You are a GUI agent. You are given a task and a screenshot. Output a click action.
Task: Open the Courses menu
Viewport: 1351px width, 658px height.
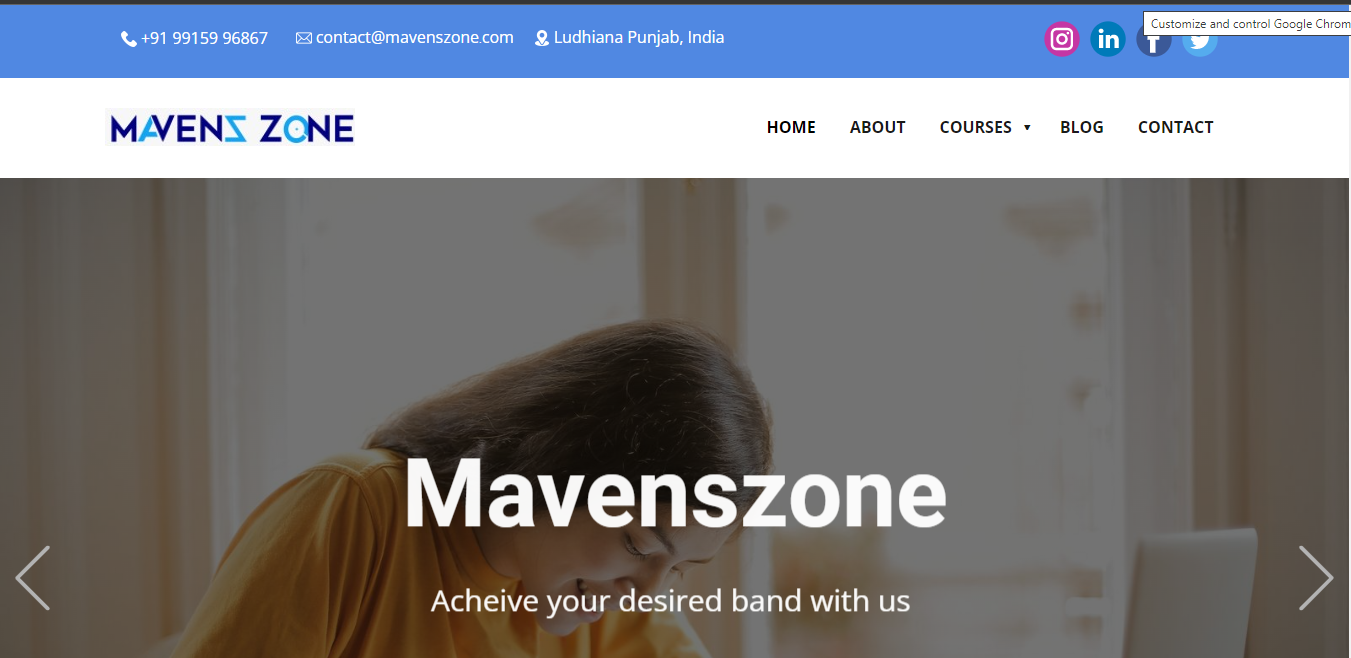click(x=976, y=127)
